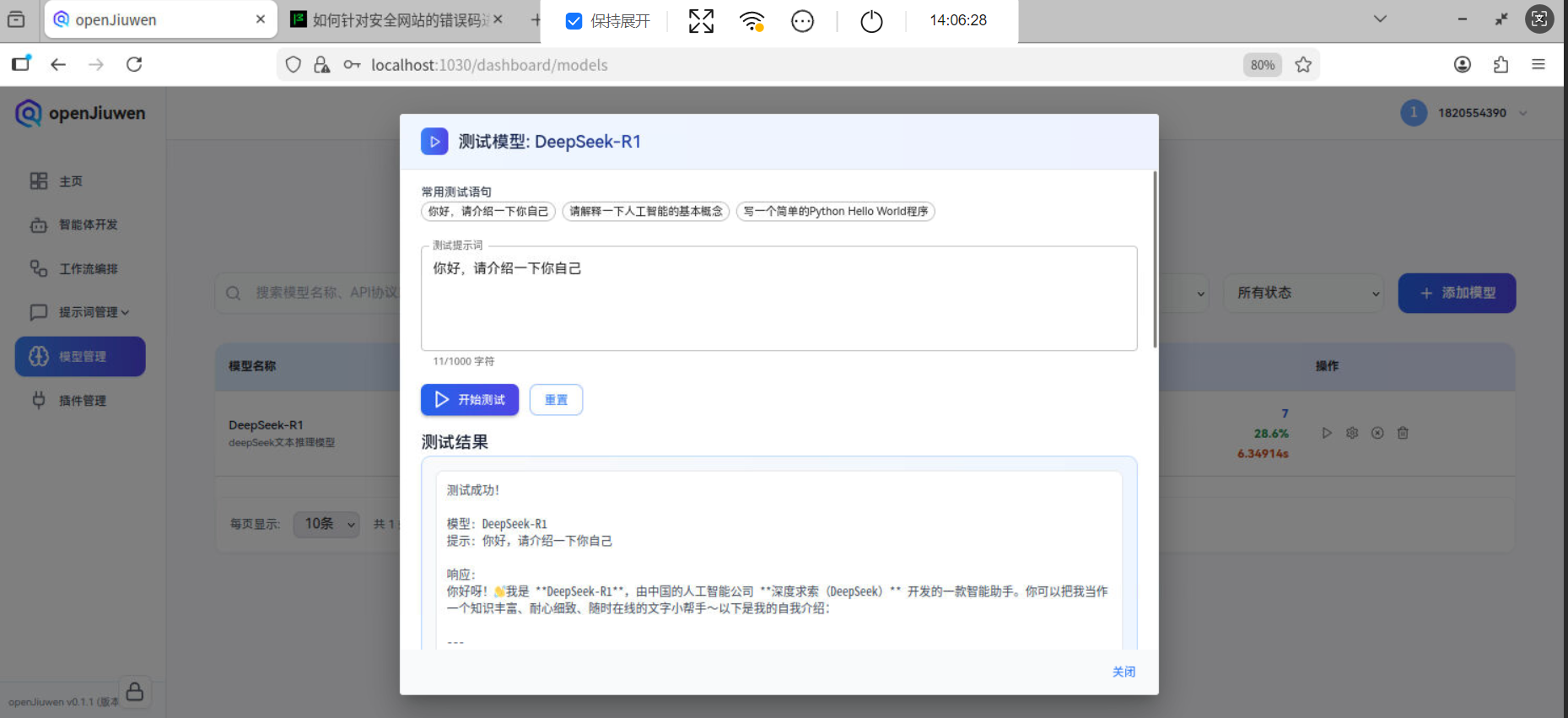Click the shield tracking protection icon
This screenshot has height=718, width=1568.
pyautogui.click(x=293, y=65)
